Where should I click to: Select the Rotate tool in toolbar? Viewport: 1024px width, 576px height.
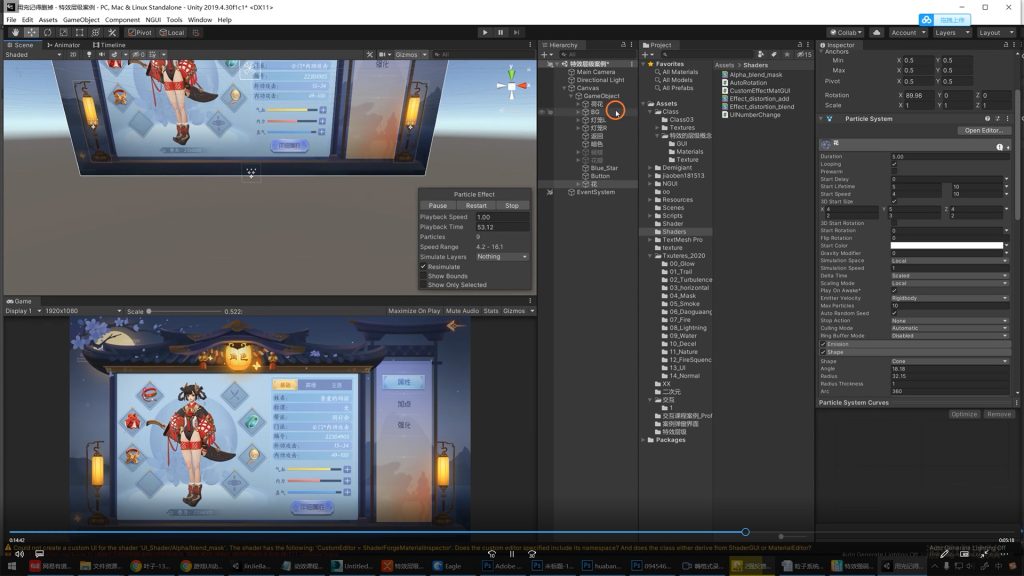(48, 32)
